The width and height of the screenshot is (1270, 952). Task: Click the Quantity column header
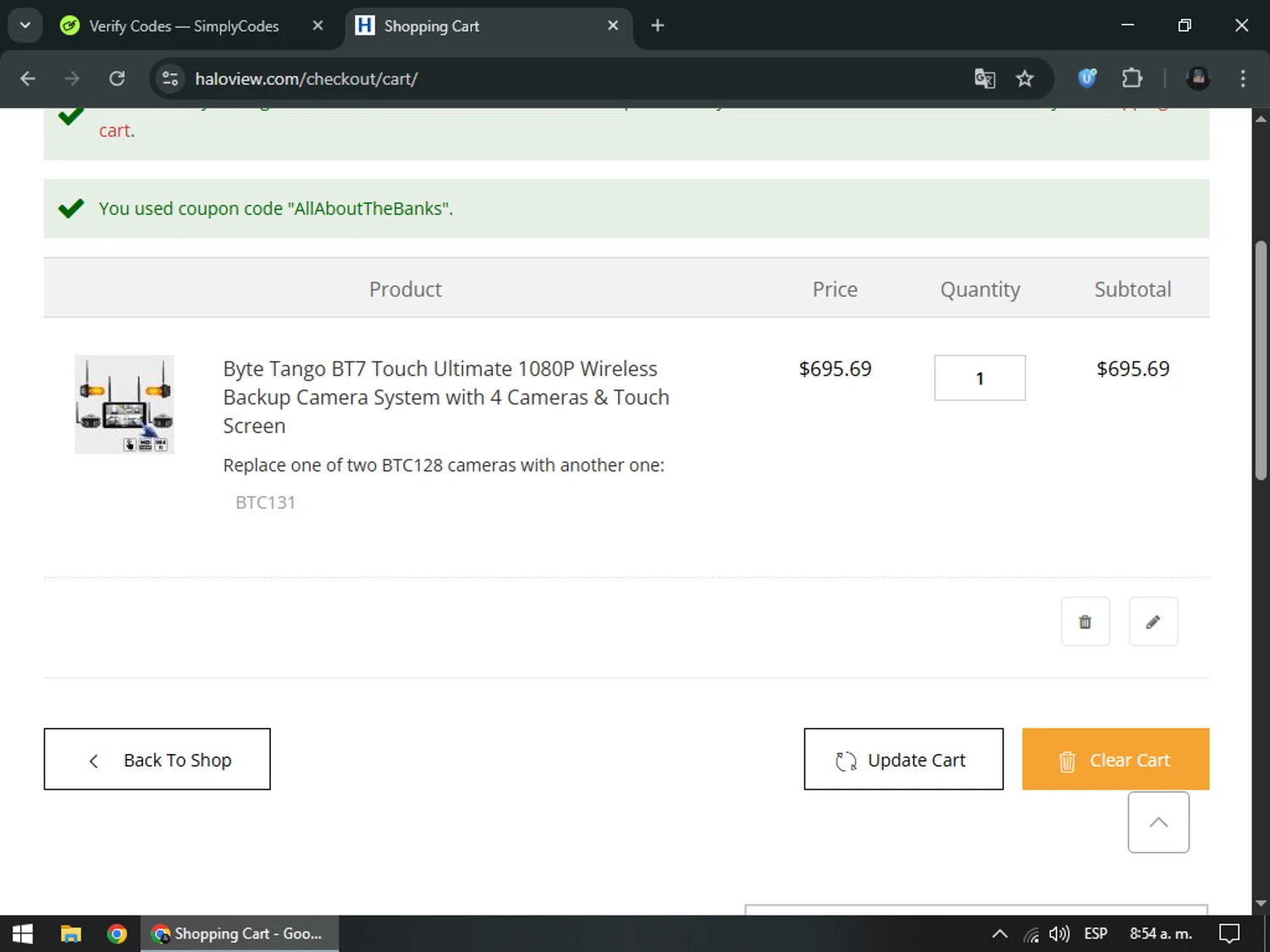(980, 289)
